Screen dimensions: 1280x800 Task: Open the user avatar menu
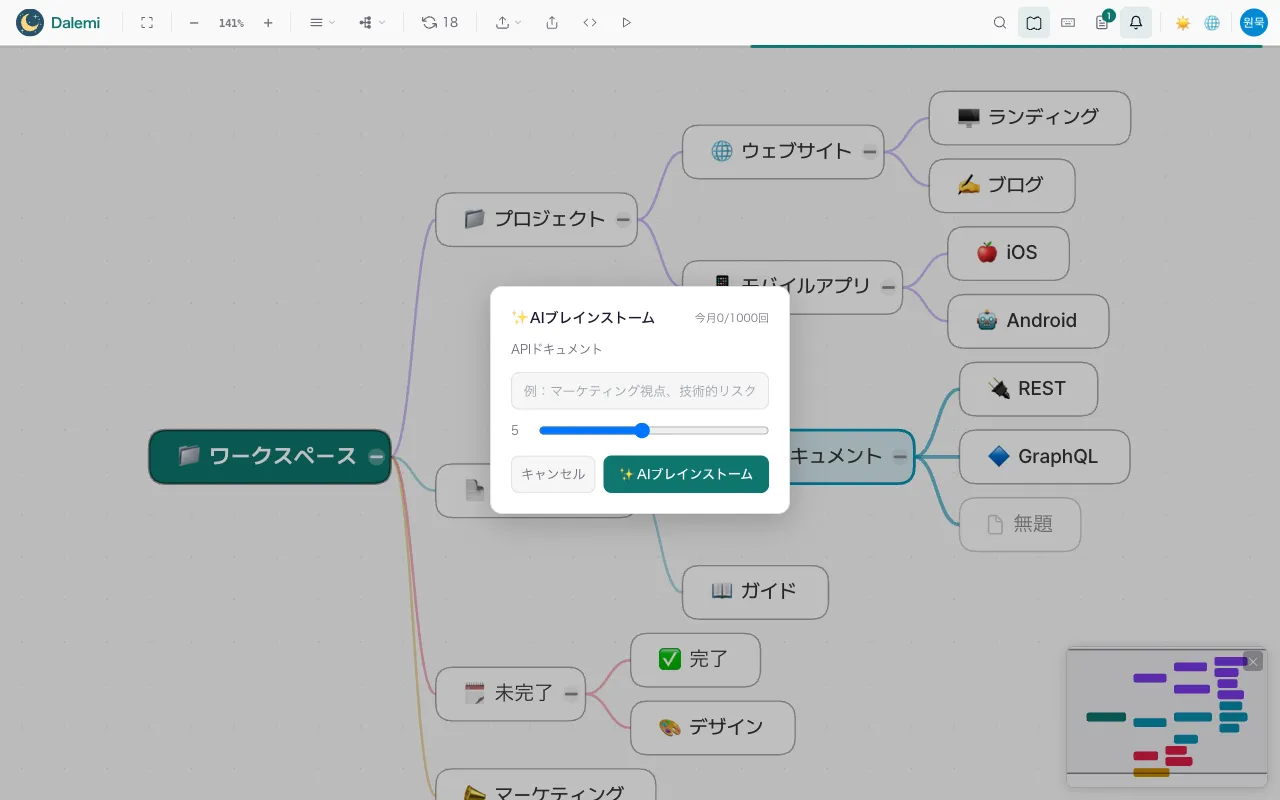(x=1253, y=22)
